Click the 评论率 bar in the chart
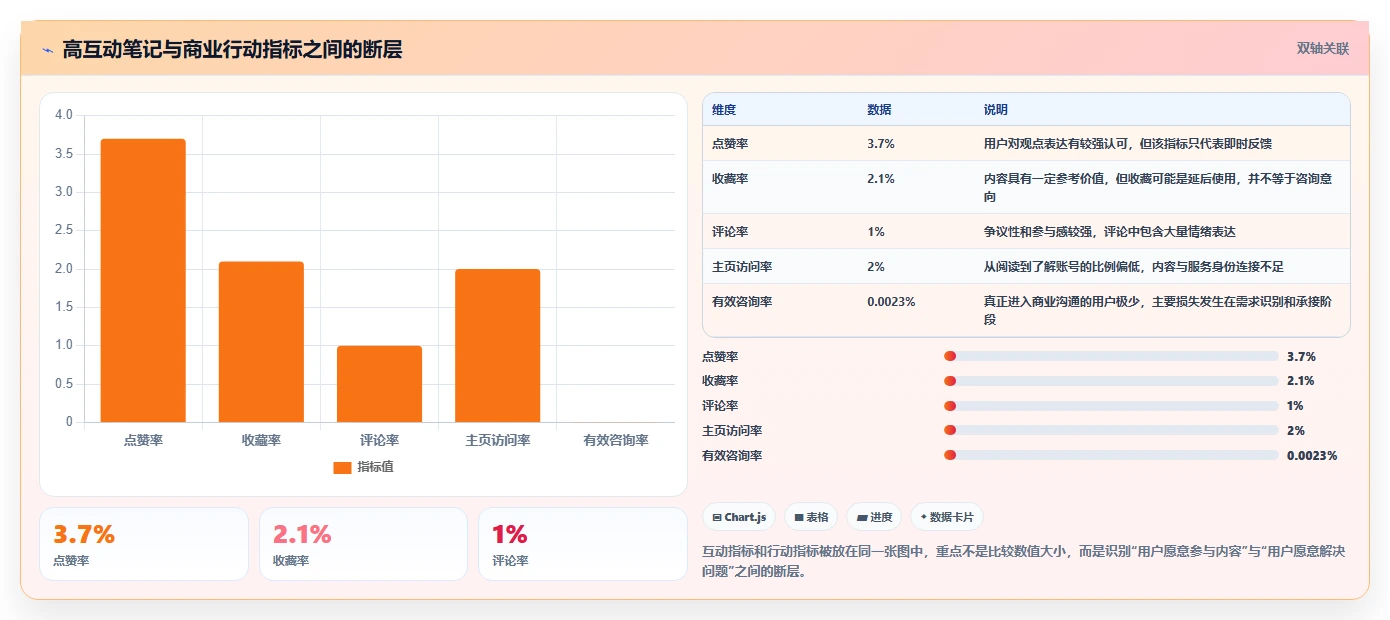Viewport: 1390px width, 620px height. [379, 384]
